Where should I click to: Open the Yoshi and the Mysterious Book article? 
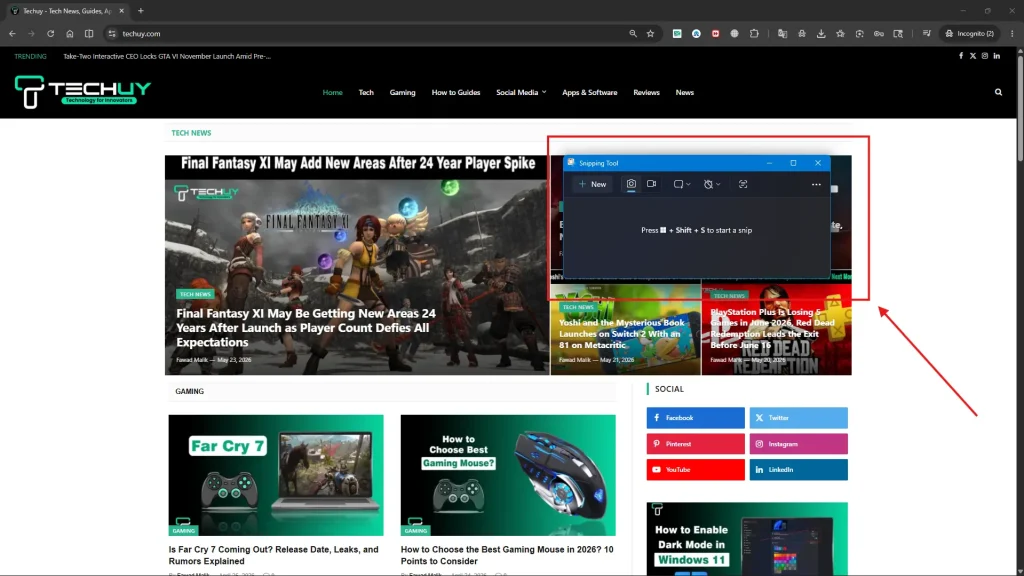(622, 334)
